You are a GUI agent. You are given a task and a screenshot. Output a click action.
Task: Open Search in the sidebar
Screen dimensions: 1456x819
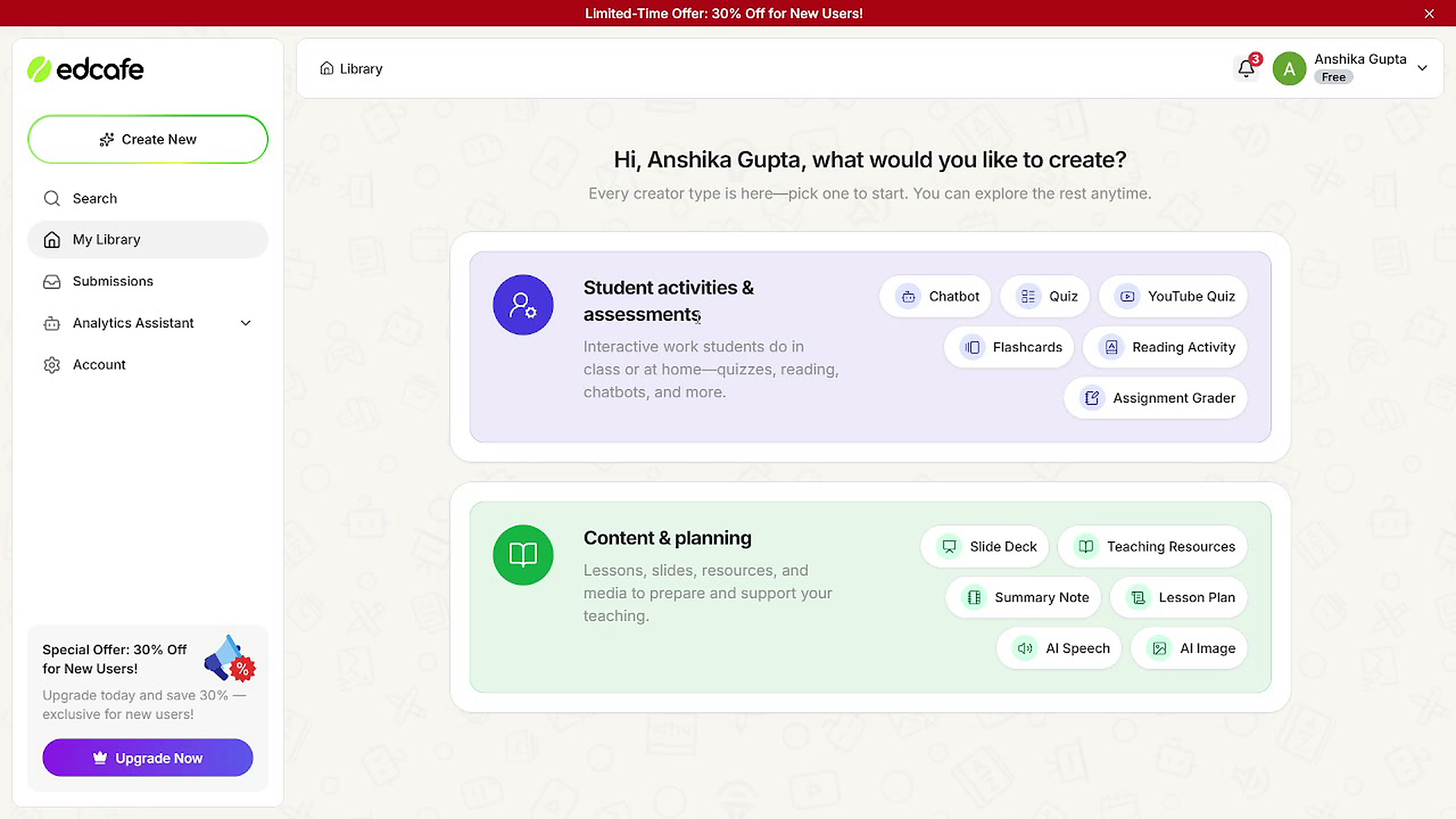point(147,198)
